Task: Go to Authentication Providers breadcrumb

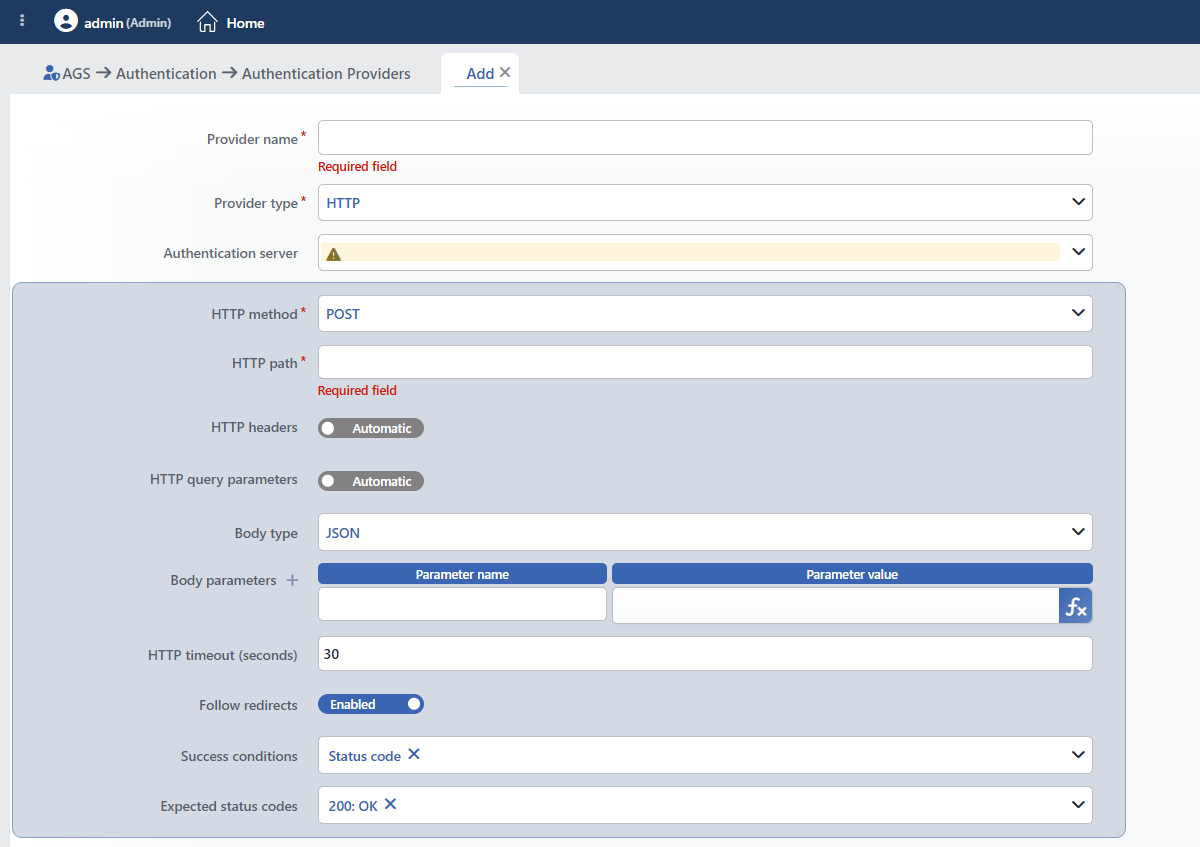Action: point(326,73)
